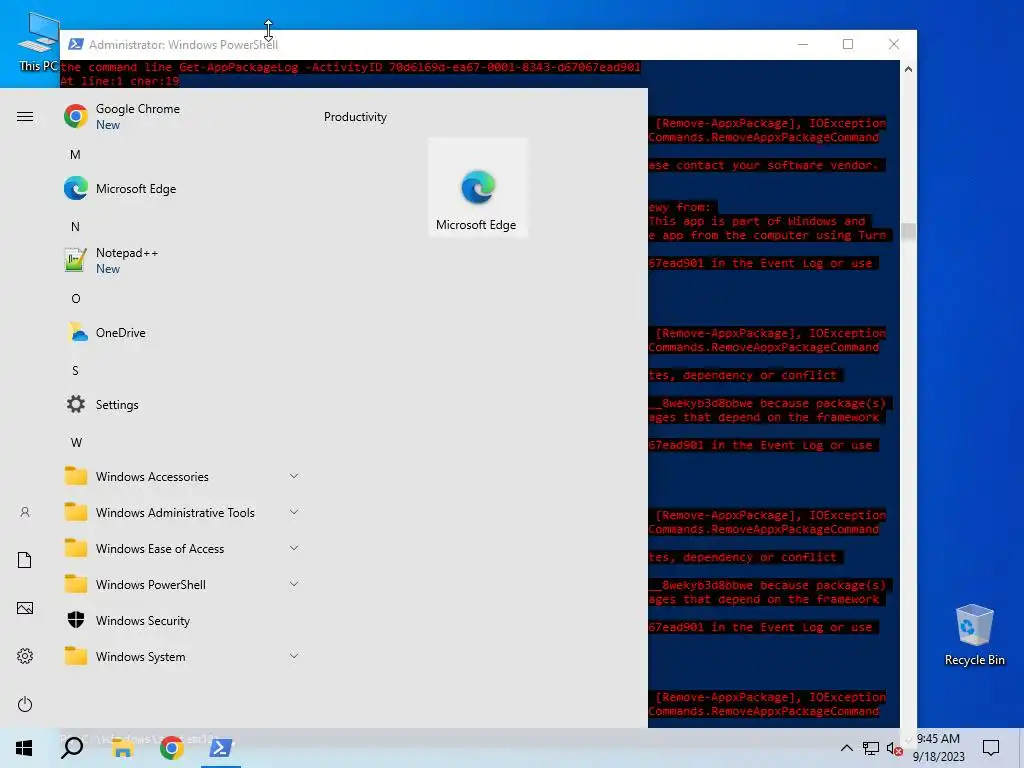
Task: Expand the Start menu hamburger navigation
Action: [25, 116]
